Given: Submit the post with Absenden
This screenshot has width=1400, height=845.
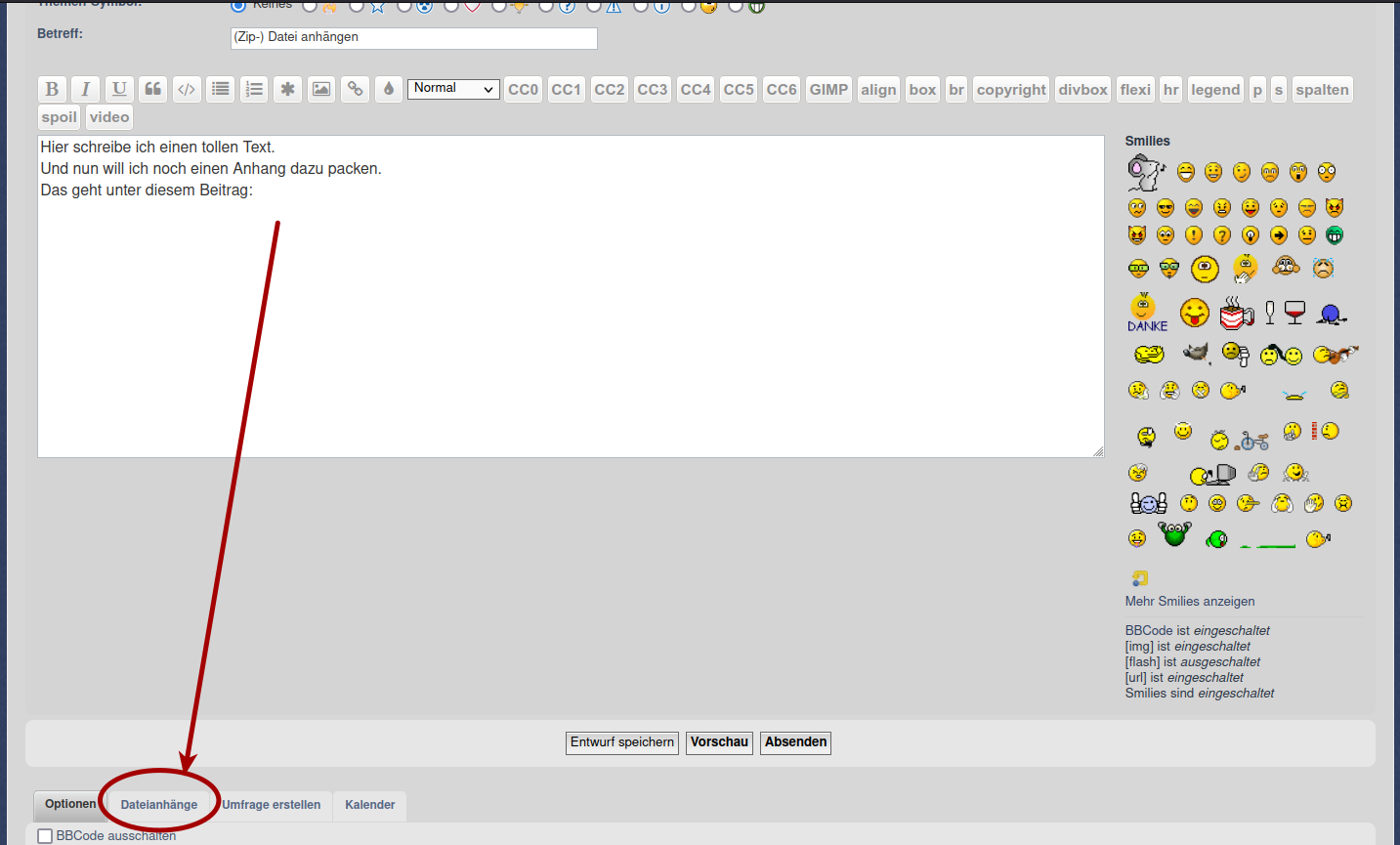Looking at the screenshot, I should pyautogui.click(x=796, y=742).
